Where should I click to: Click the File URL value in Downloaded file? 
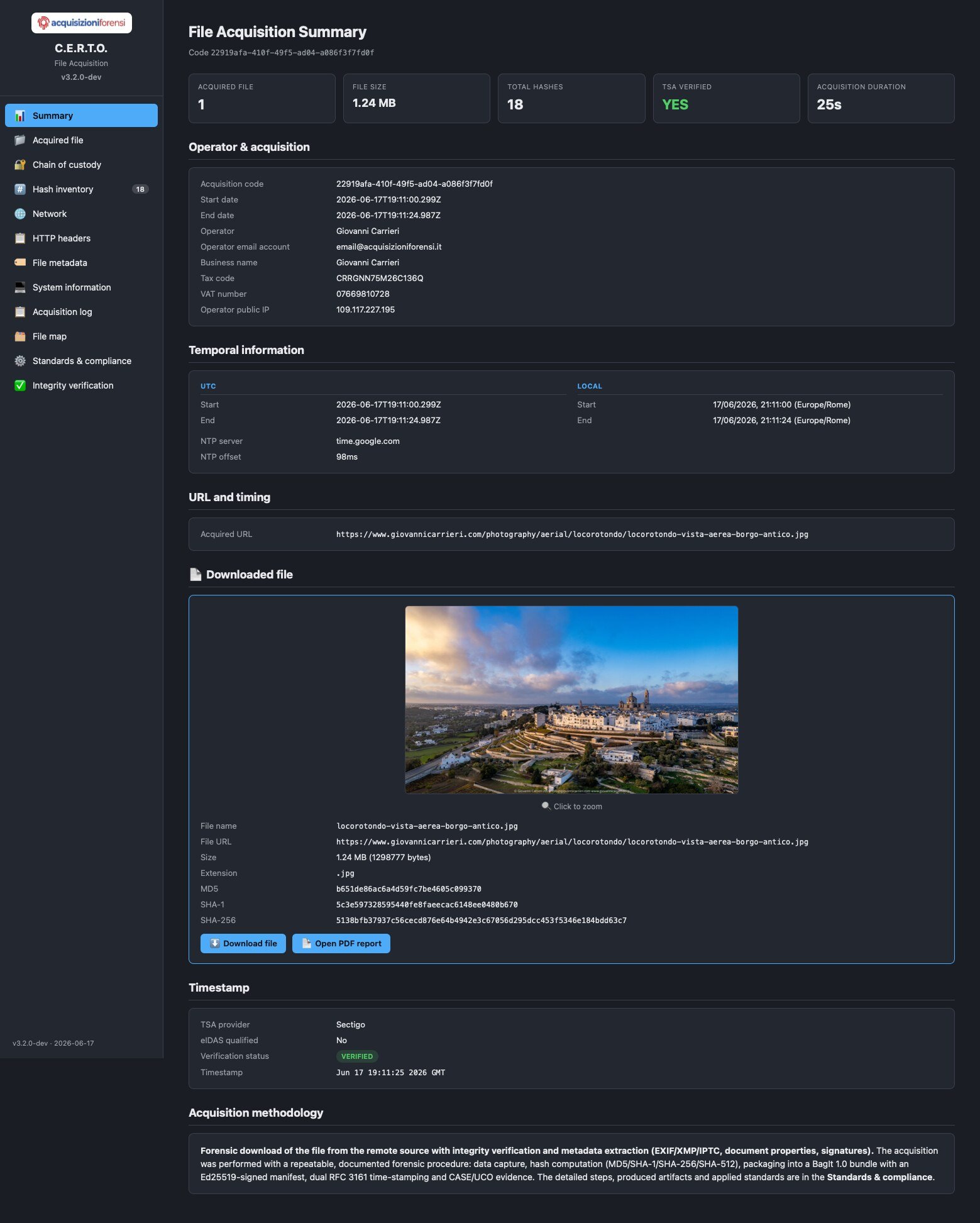click(x=572, y=842)
